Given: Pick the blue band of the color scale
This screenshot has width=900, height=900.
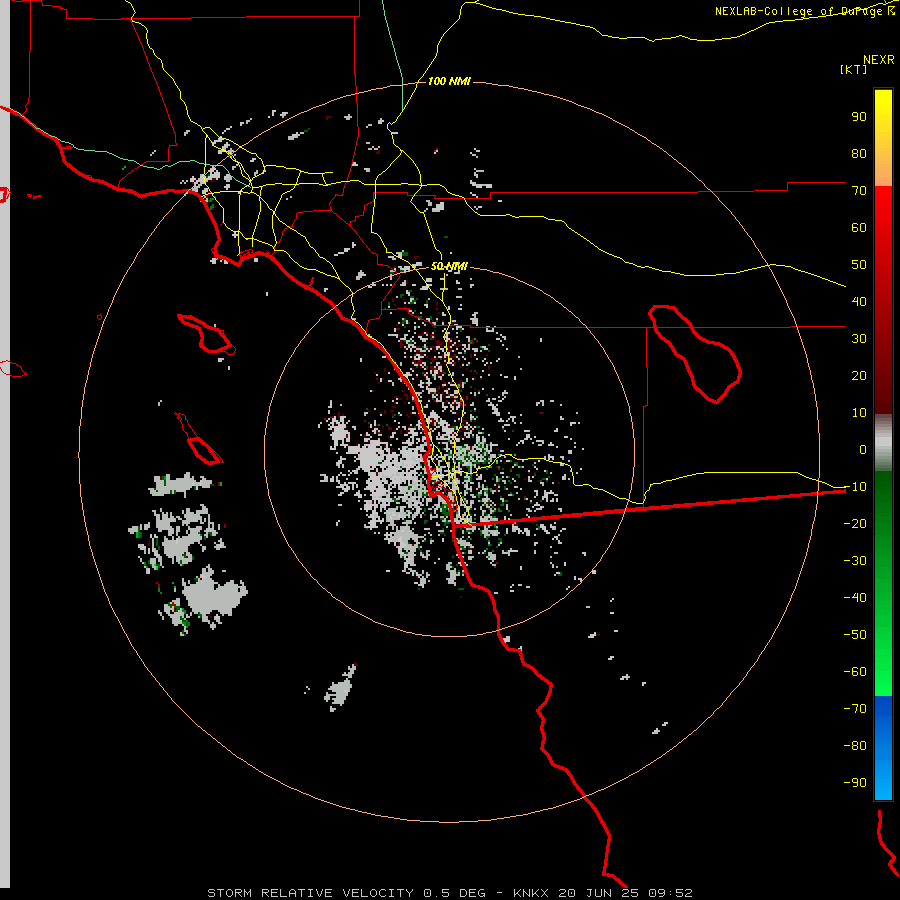Looking at the screenshot, I should click(x=883, y=748).
